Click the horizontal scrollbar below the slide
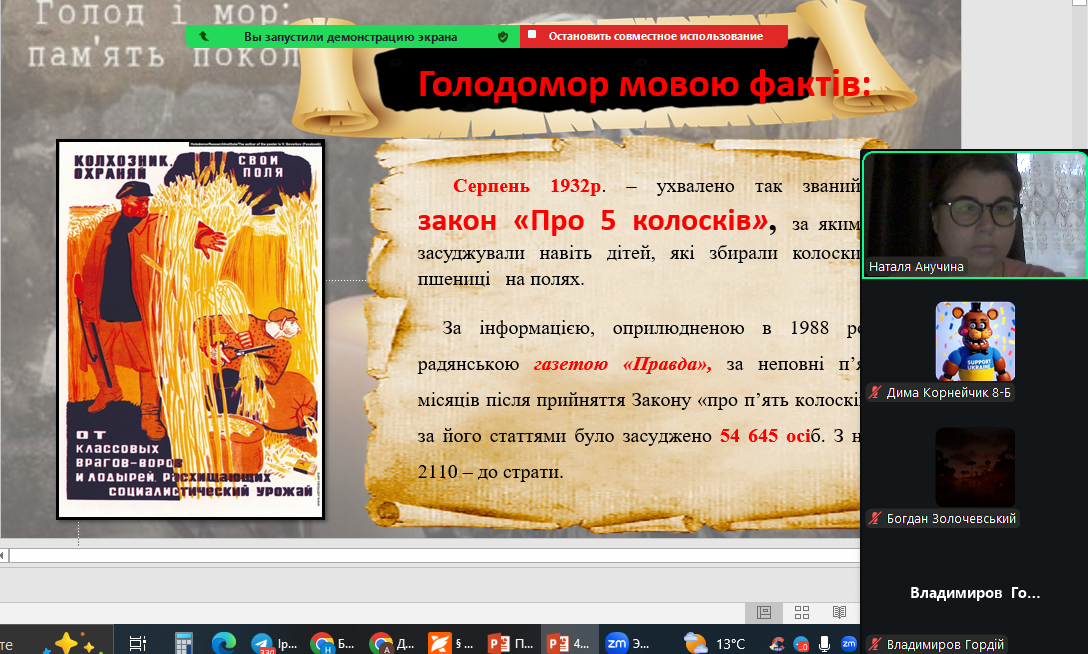The image size is (1088, 654). click(430, 554)
